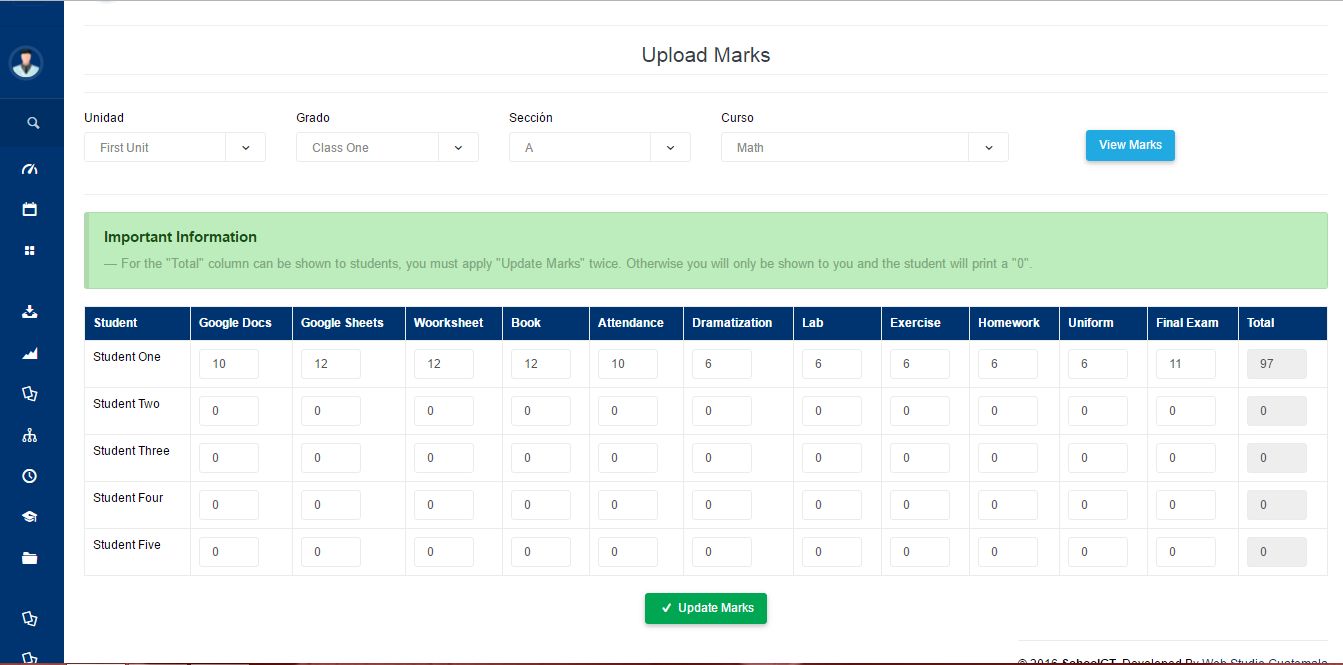
Task: Click Student One's Total field showing 97
Action: [1277, 364]
